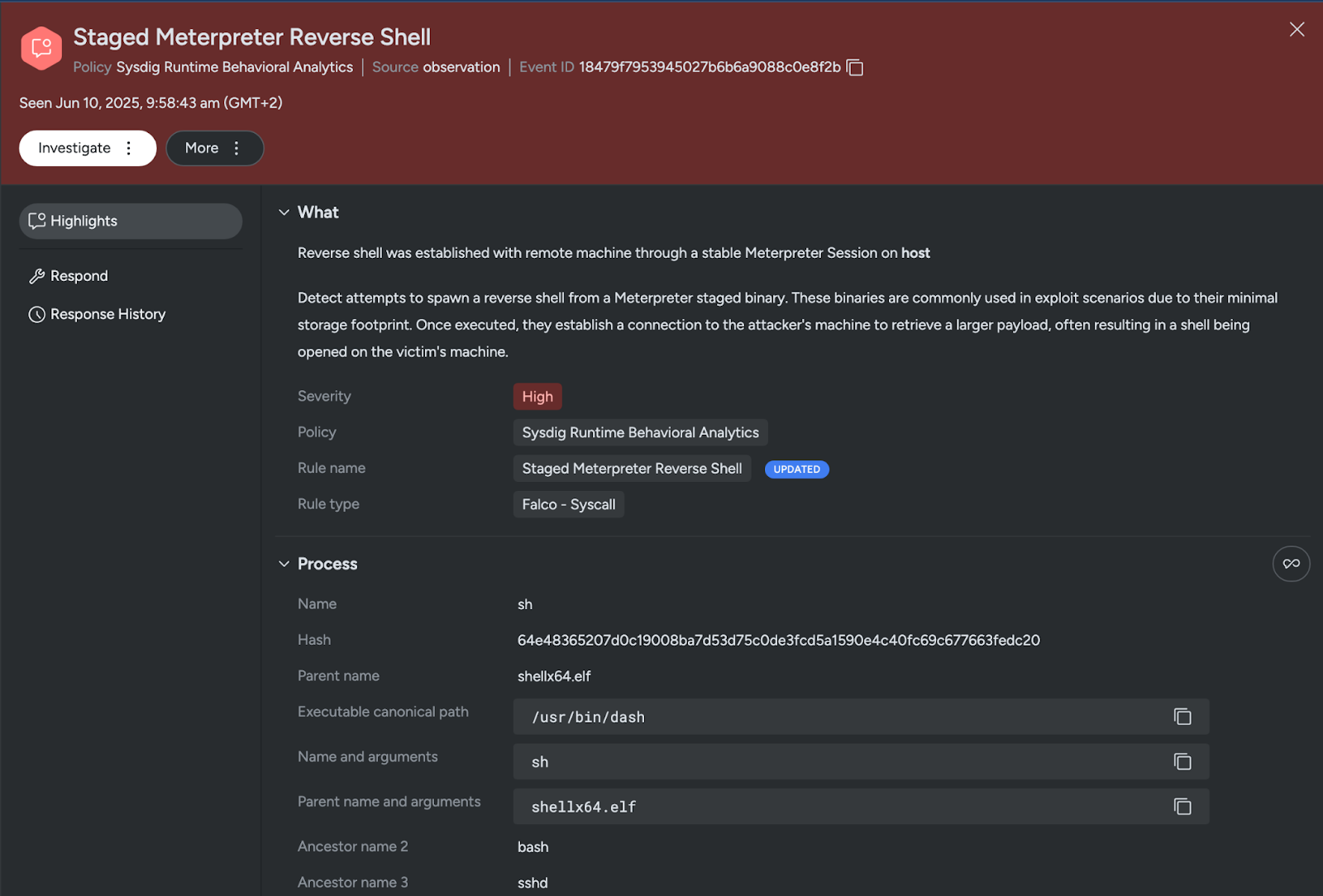Copy the Event ID to clipboard
1323x896 pixels.
[x=855, y=67]
